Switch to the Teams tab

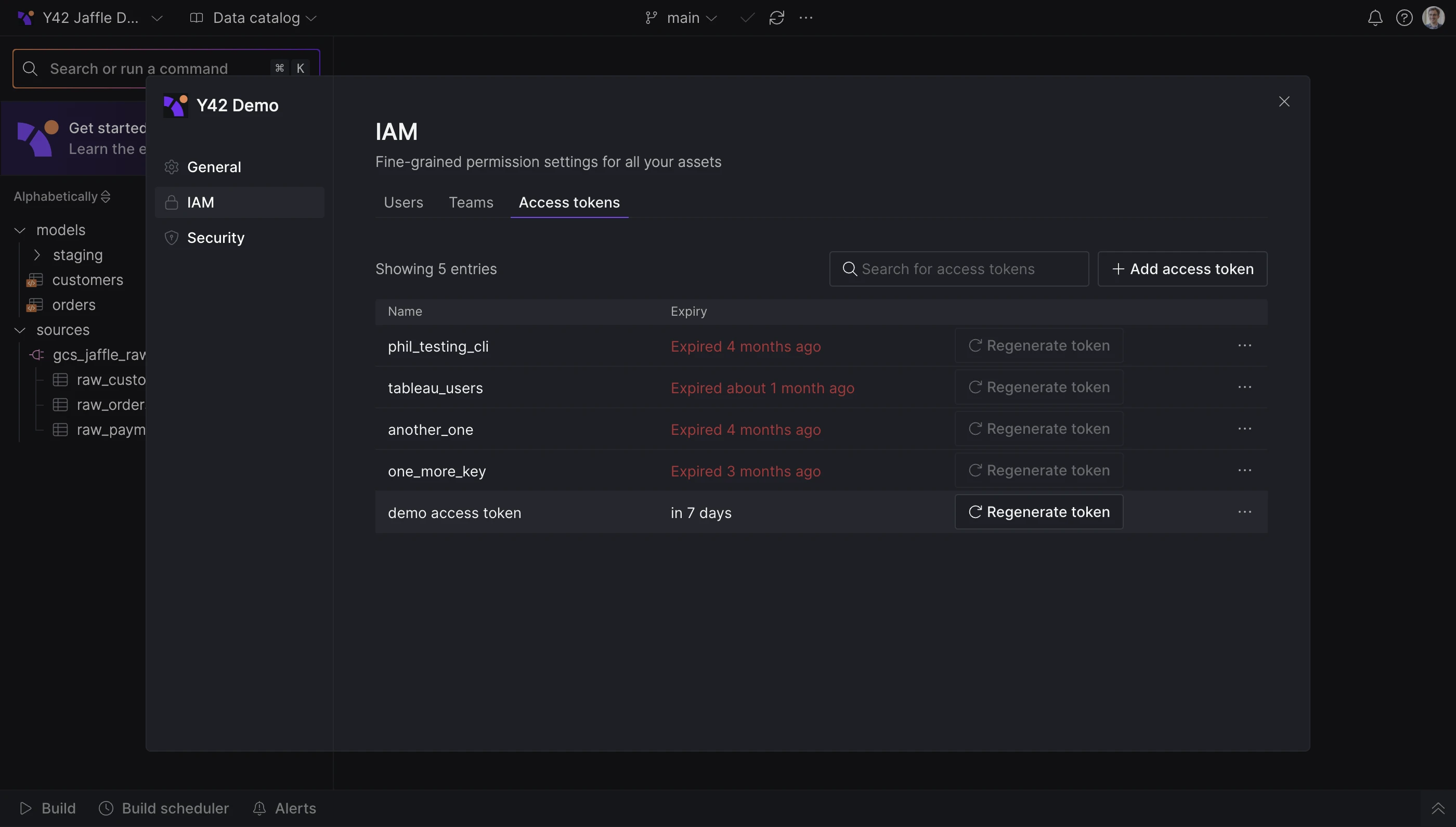(471, 202)
